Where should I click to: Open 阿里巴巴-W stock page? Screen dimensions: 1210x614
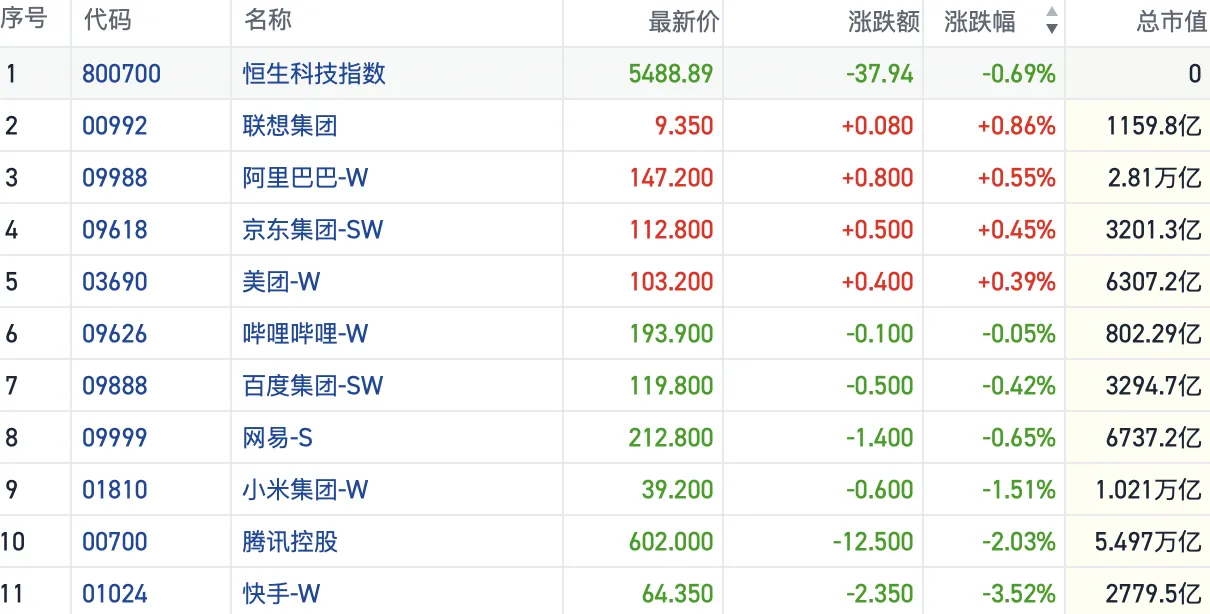(306, 178)
